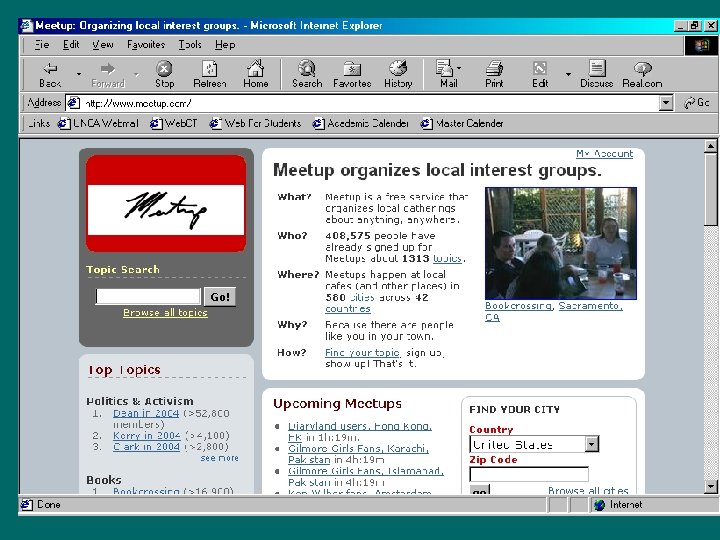Open the History toolbar button

point(398,74)
